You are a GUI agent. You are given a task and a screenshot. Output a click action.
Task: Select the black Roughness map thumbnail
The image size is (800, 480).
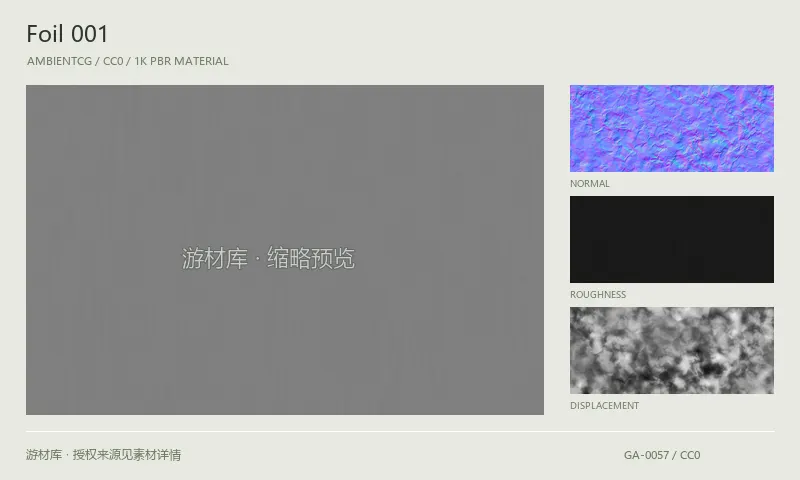click(671, 239)
